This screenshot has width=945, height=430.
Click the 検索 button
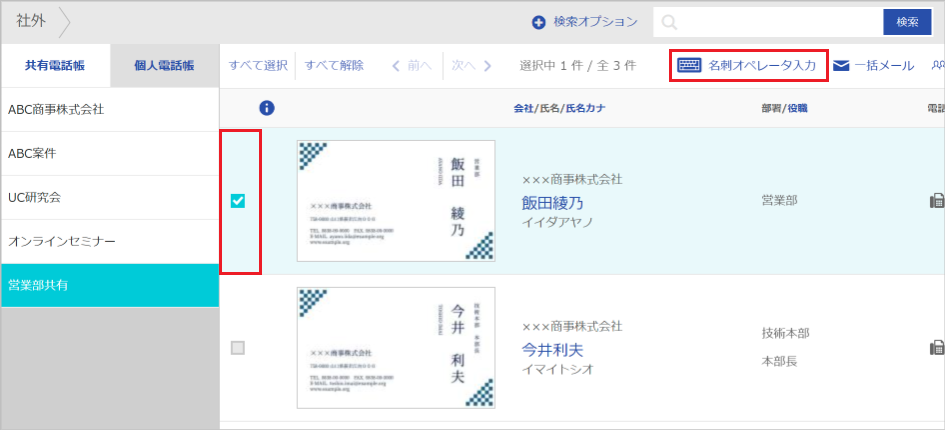[x=907, y=22]
